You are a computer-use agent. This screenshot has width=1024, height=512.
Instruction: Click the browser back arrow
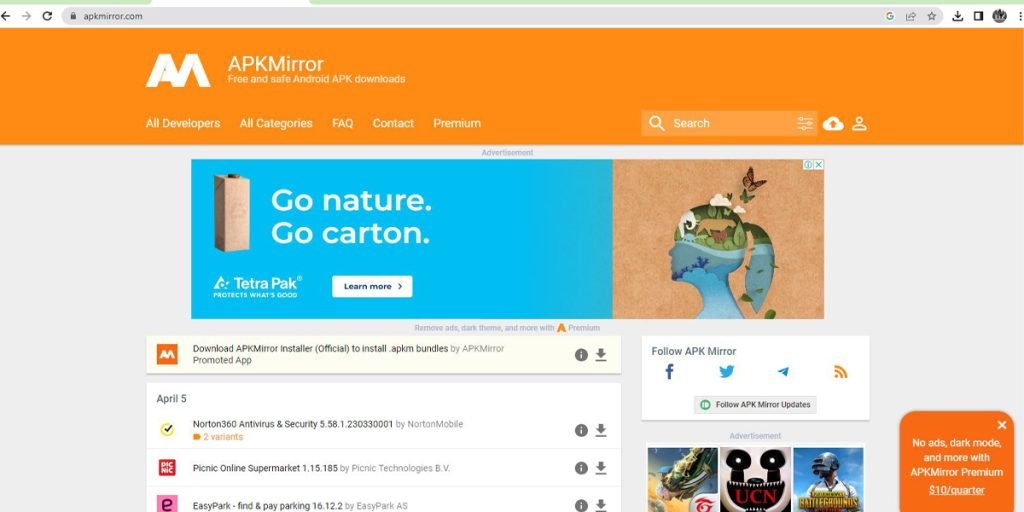coord(6,16)
